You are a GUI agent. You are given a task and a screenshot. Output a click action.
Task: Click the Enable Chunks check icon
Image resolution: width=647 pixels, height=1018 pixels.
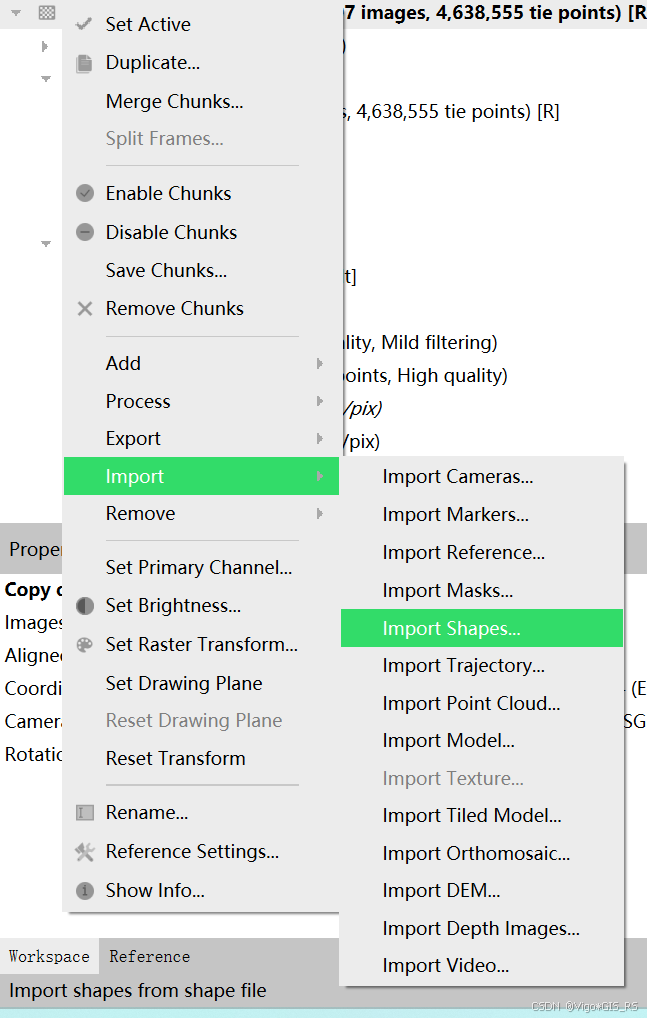[x=85, y=194]
